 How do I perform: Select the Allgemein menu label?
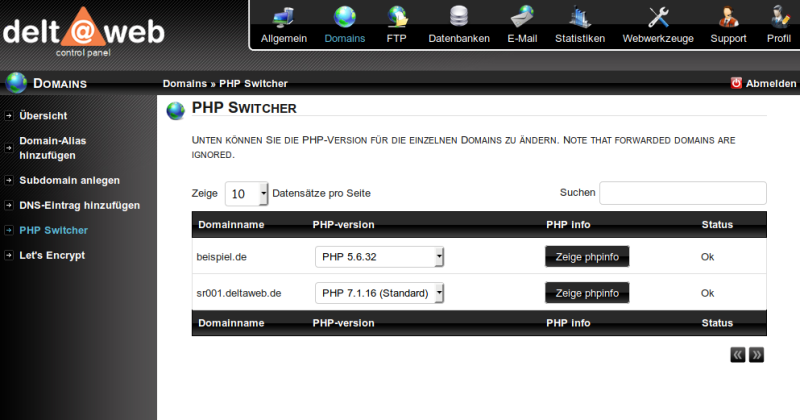[x=284, y=38]
